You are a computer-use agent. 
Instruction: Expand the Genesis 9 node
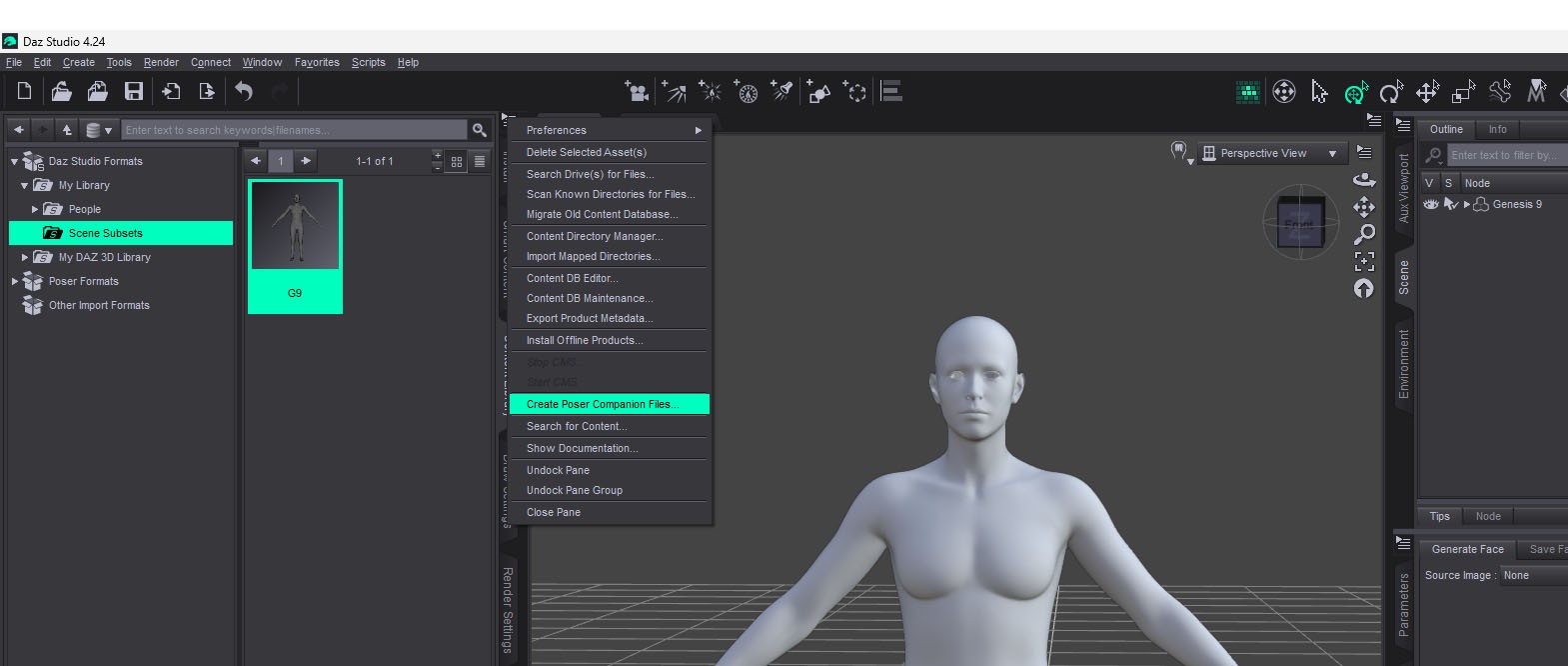click(1467, 204)
